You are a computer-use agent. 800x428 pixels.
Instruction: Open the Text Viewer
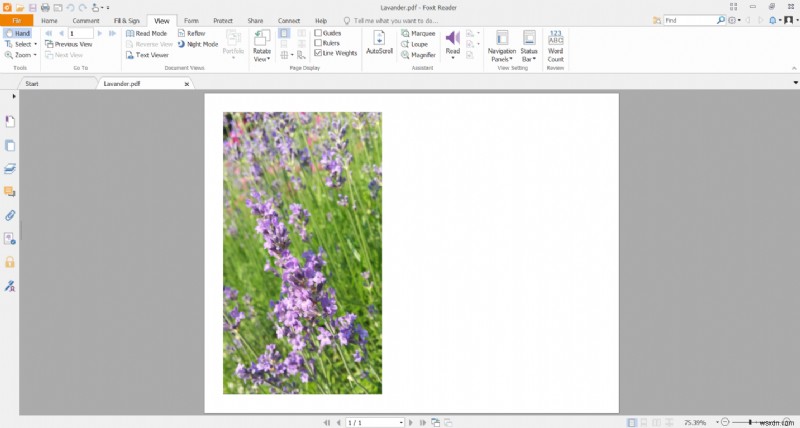click(147, 55)
